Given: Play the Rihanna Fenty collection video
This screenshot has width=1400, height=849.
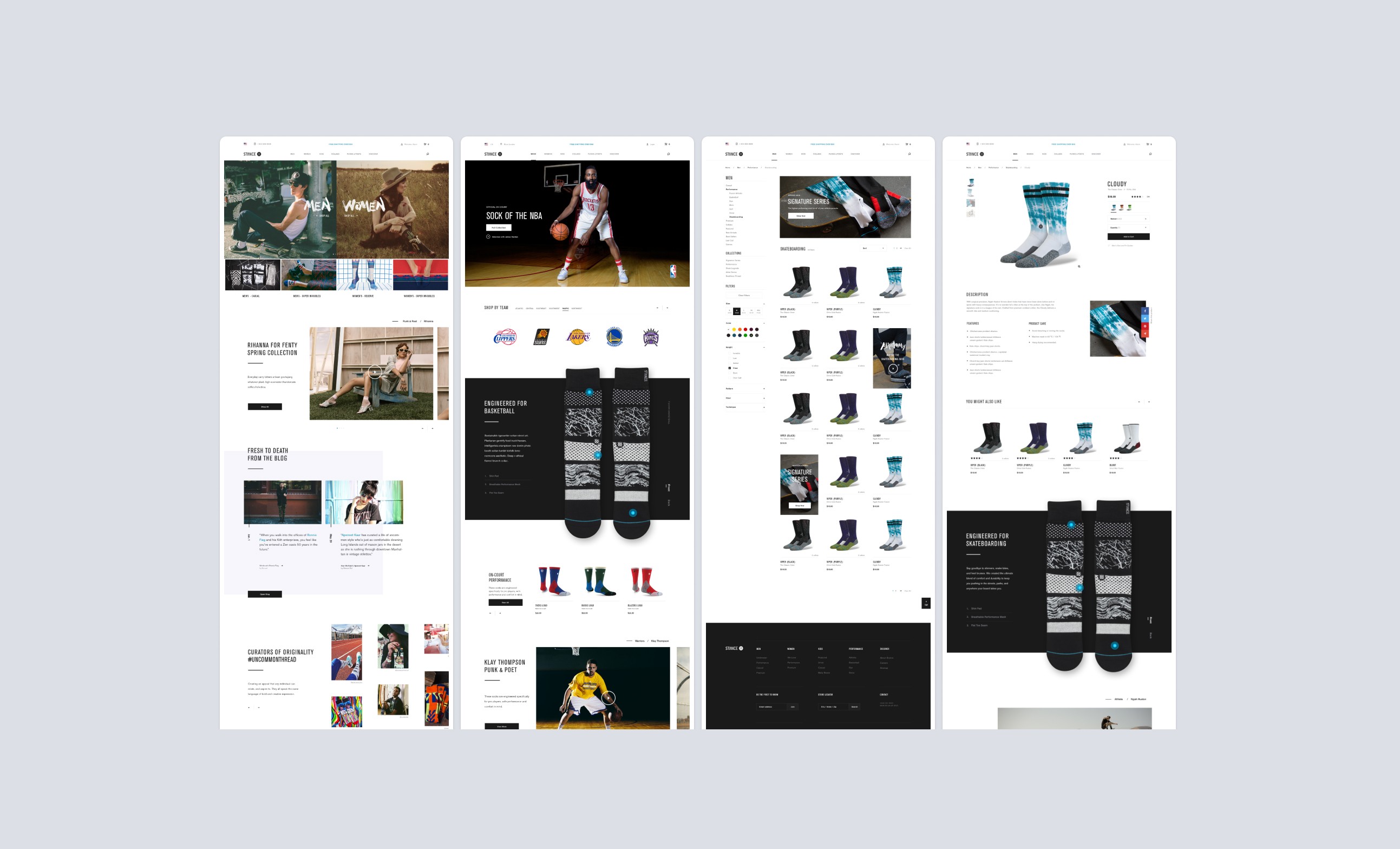Looking at the screenshot, I should pos(375,371).
